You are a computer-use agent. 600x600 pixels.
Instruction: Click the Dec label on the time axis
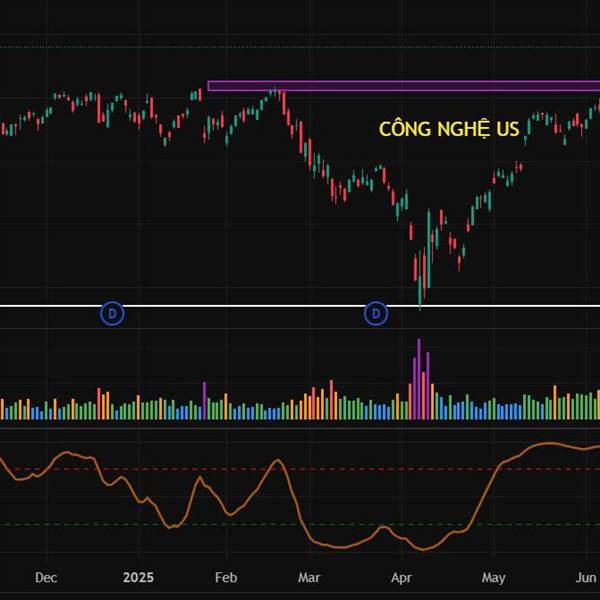(x=46, y=577)
